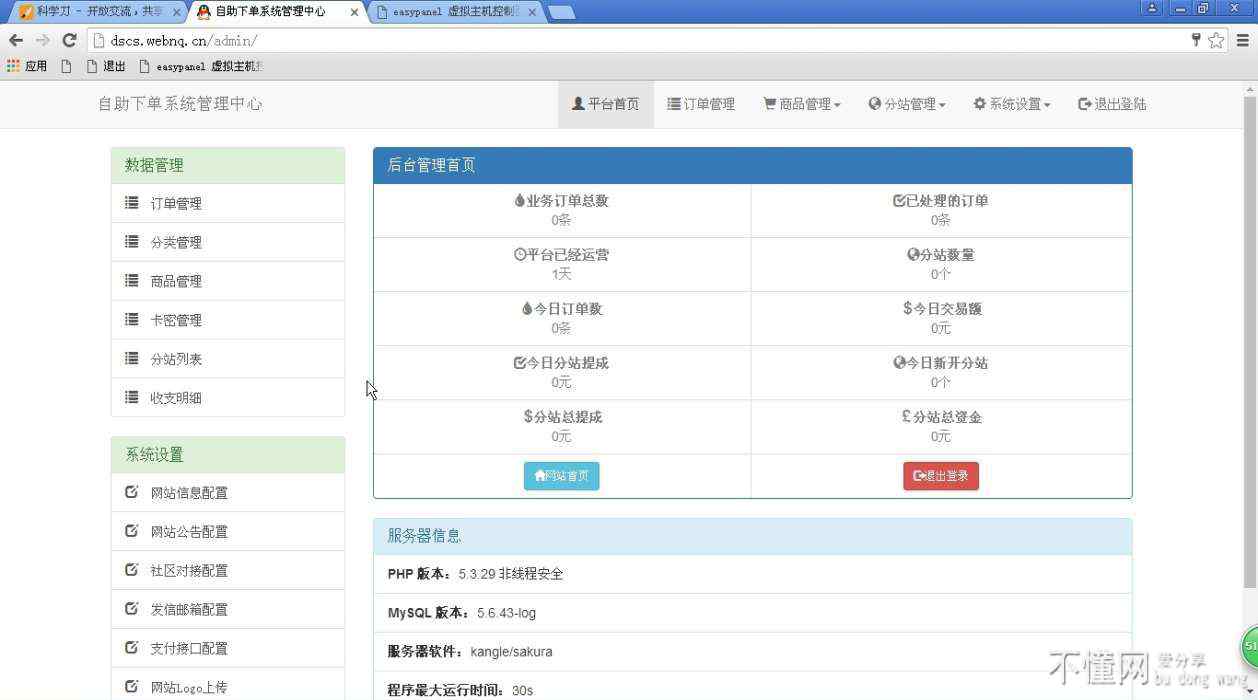The height and width of the screenshot is (700, 1258).
Task: Click the list icon beside 订单管理 in sidebar
Action: [x=132, y=203]
